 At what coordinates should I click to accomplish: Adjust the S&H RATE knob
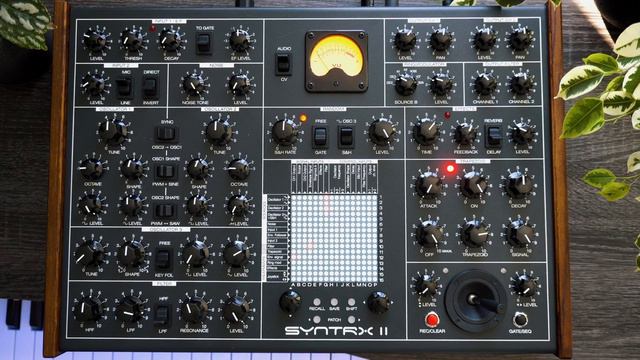285,133
